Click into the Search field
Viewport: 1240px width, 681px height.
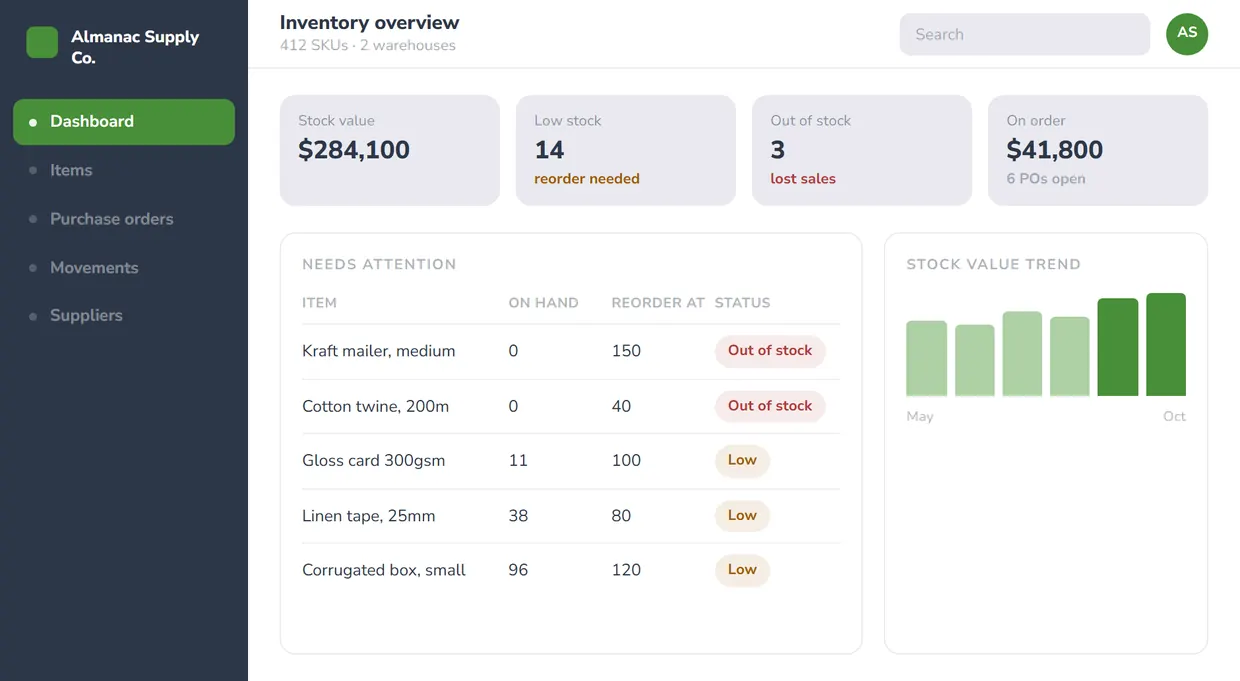point(1025,34)
